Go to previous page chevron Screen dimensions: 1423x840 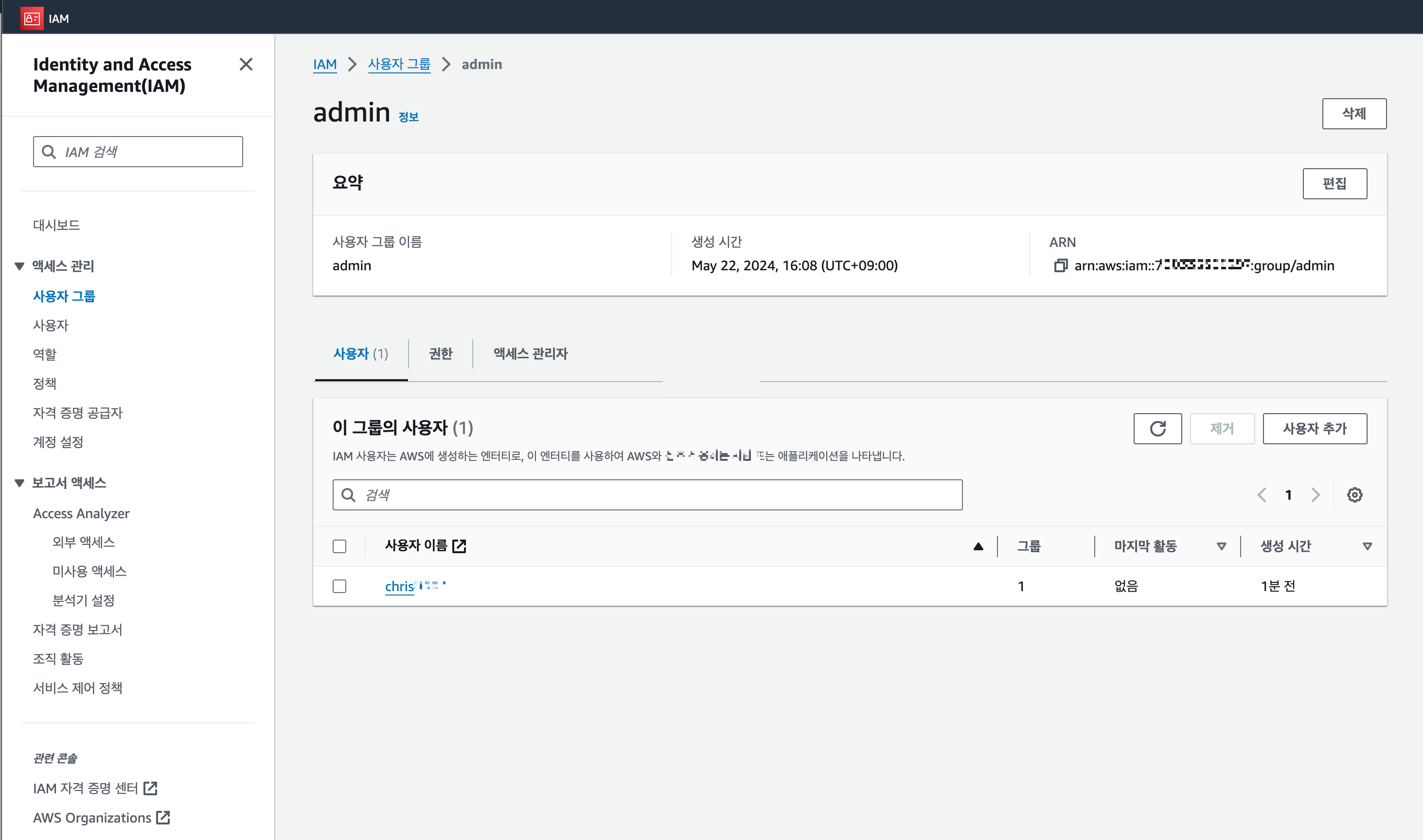click(x=1262, y=495)
